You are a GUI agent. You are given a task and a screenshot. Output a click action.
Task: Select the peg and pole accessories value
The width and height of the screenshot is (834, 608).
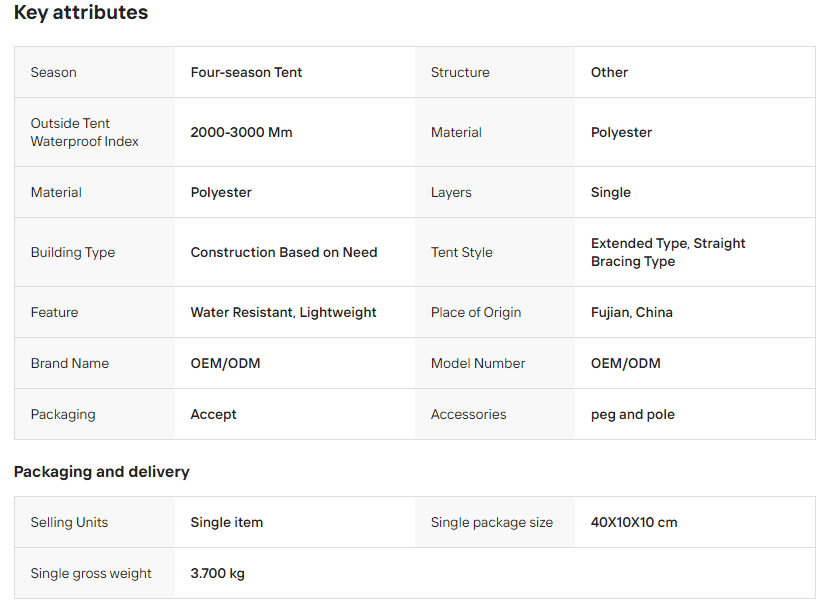[632, 414]
